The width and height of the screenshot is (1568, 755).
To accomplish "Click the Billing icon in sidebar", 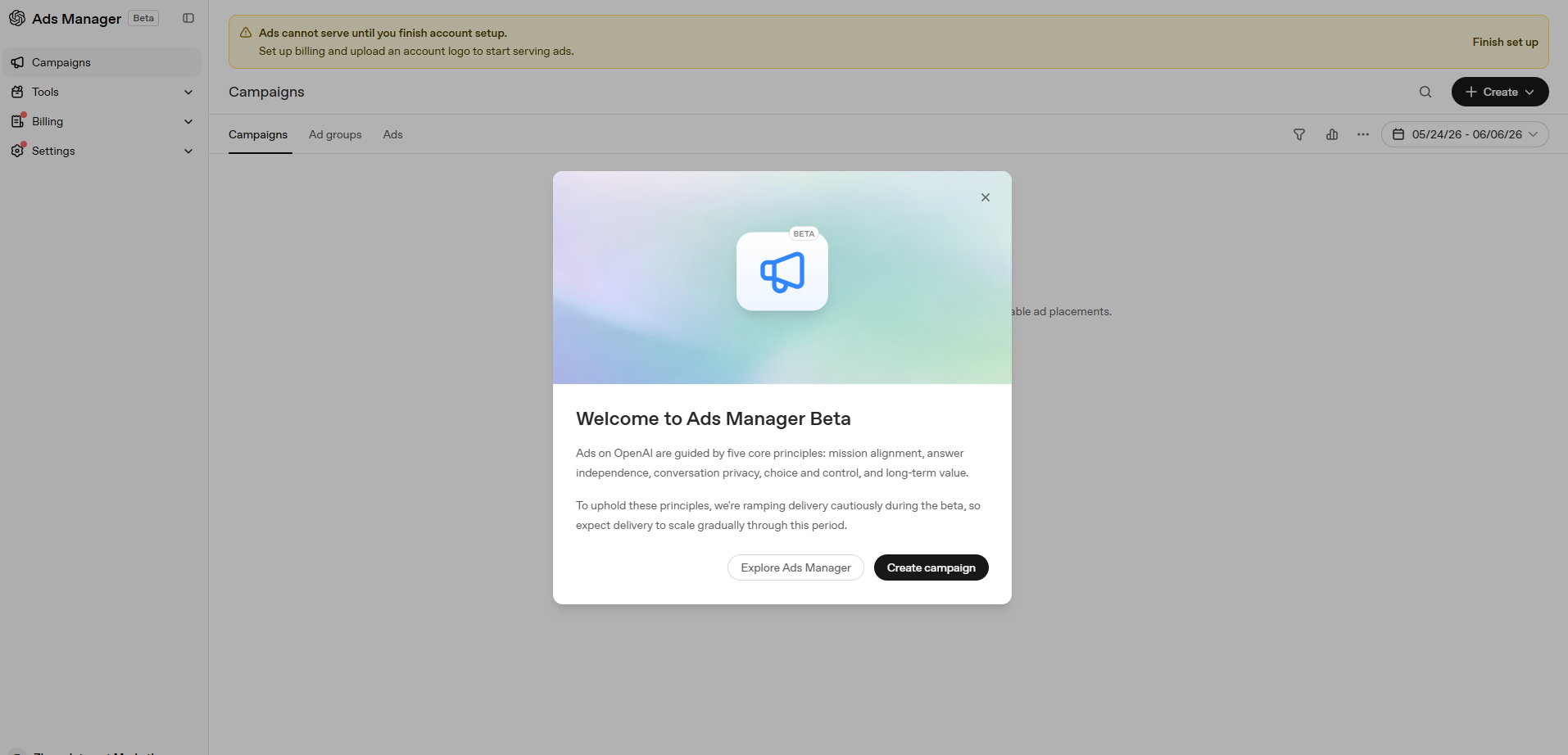I will [17, 121].
